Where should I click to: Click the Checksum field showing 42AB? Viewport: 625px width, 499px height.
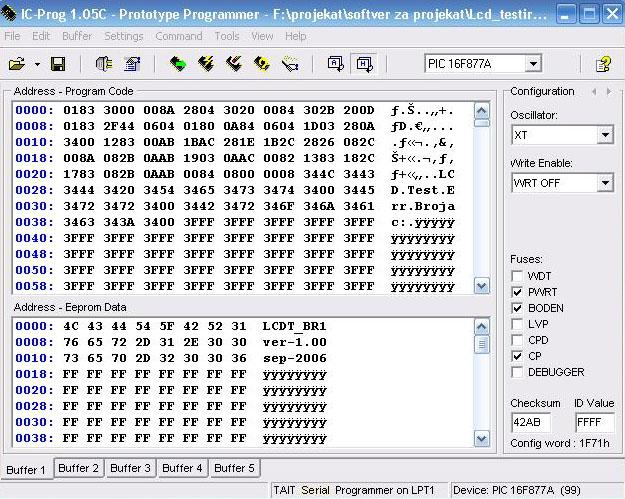[x=531, y=422]
